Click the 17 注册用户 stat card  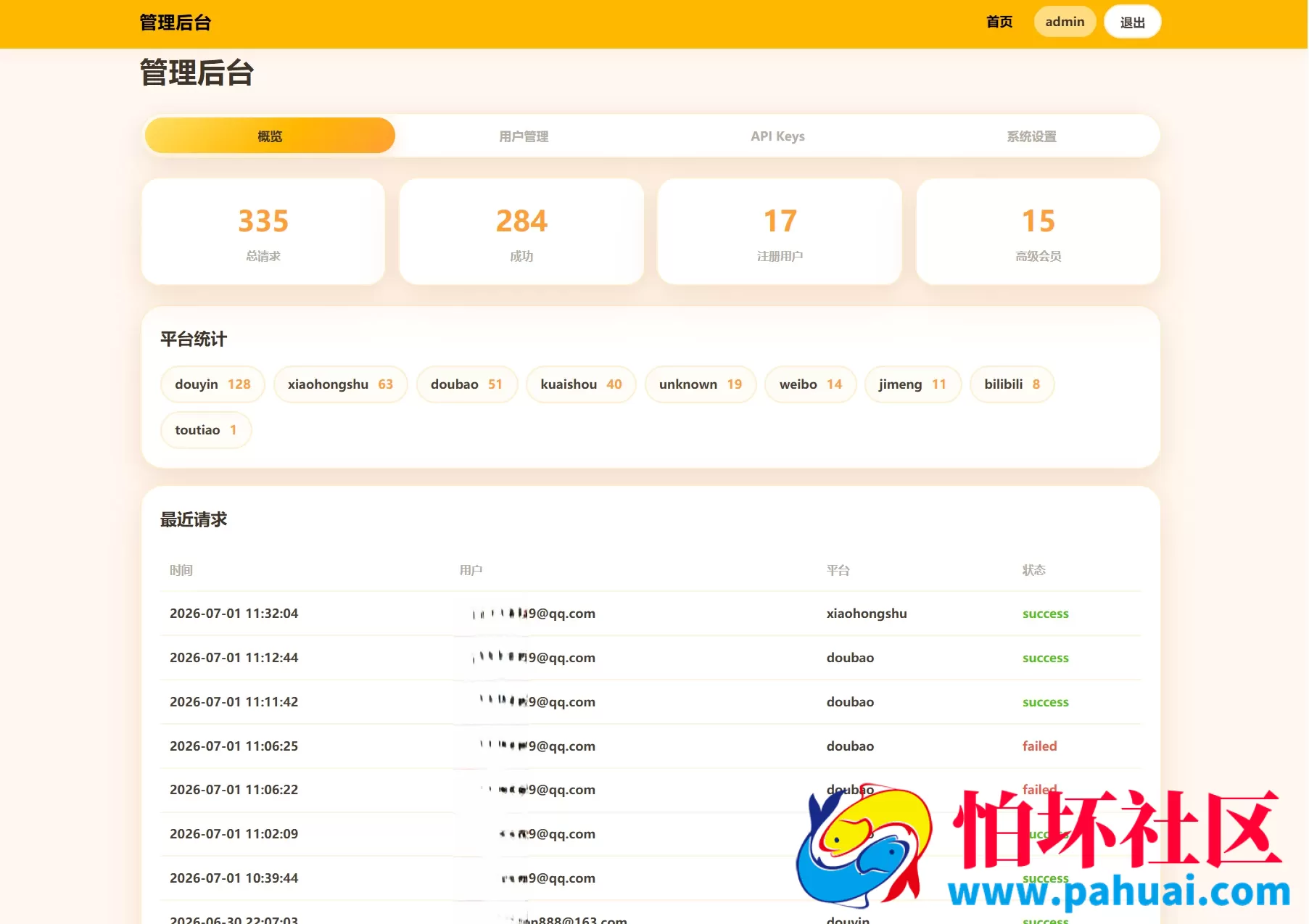click(x=780, y=231)
